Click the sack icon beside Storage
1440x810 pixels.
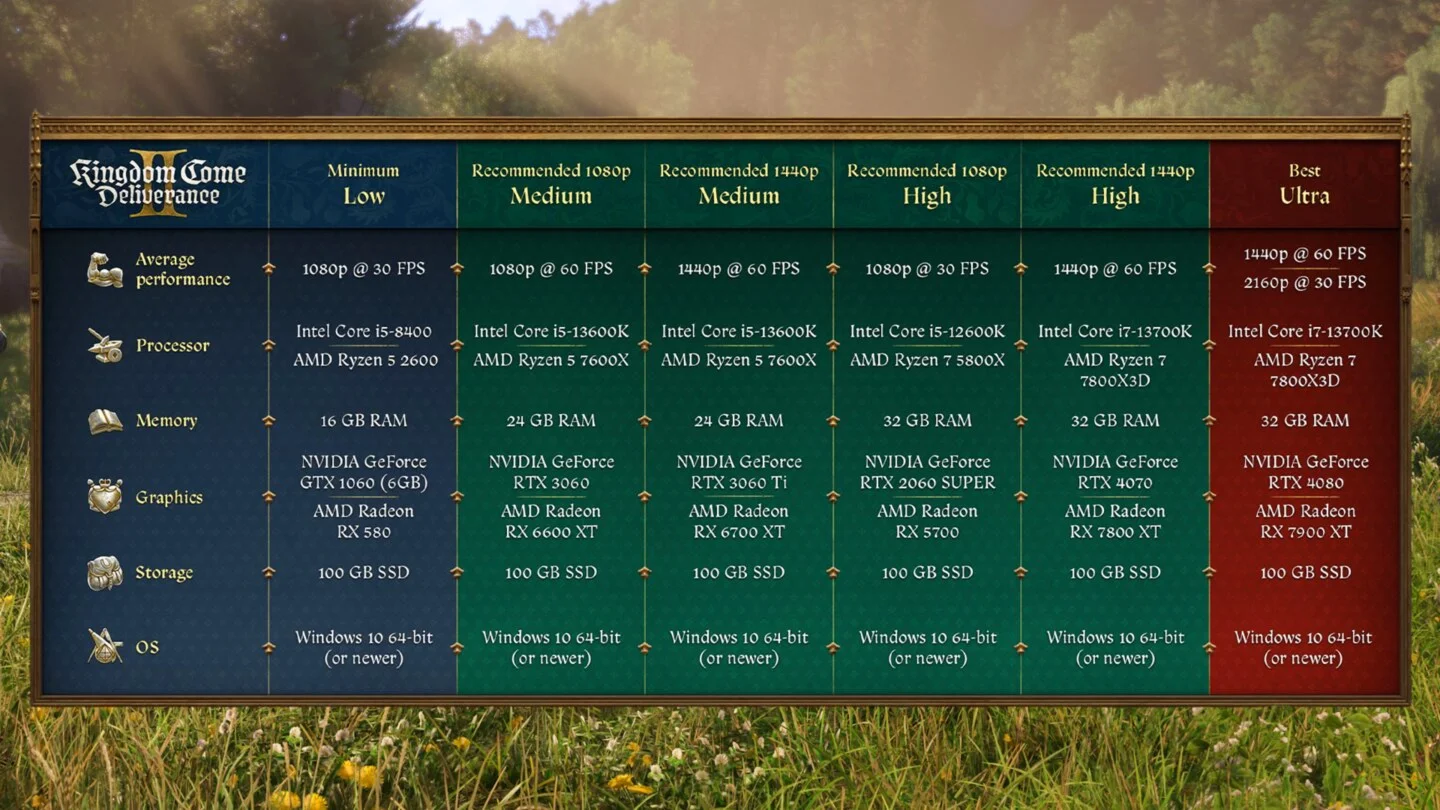[105, 573]
